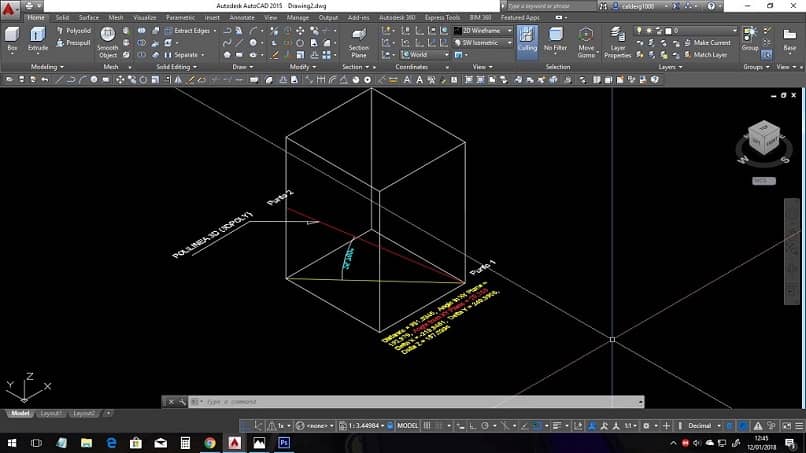Image resolution: width=806 pixels, height=453 pixels.
Task: Select the Extrude tool
Action: (37, 40)
